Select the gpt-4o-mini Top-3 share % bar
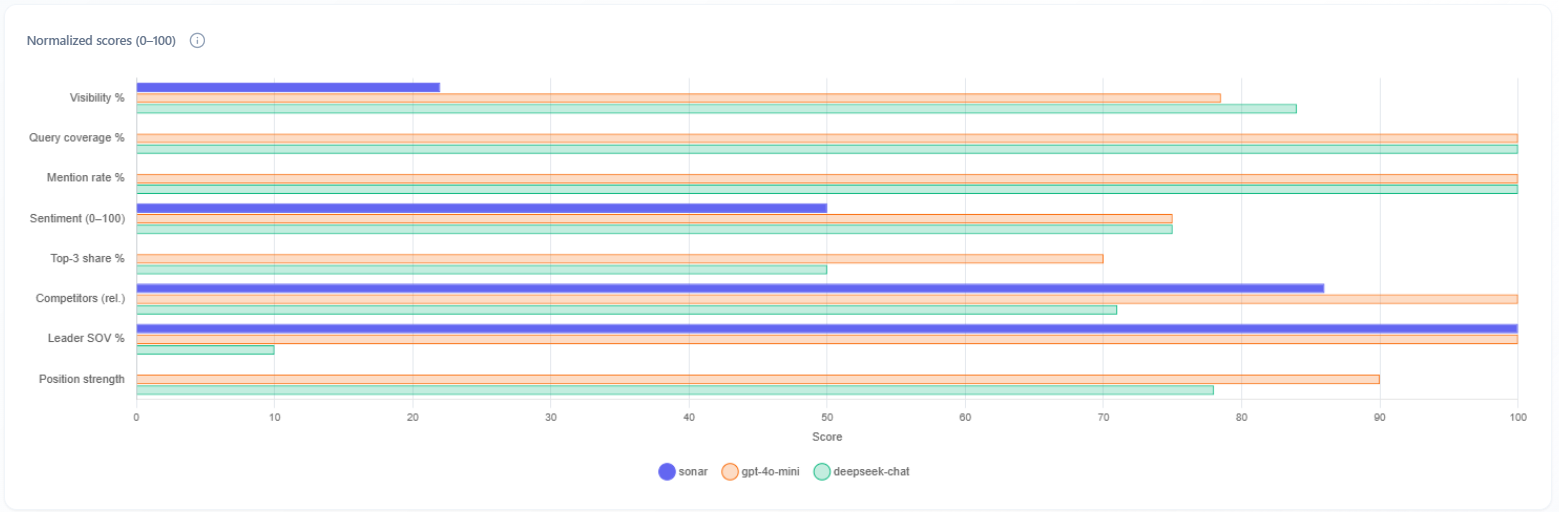1559x512 pixels. click(x=619, y=259)
